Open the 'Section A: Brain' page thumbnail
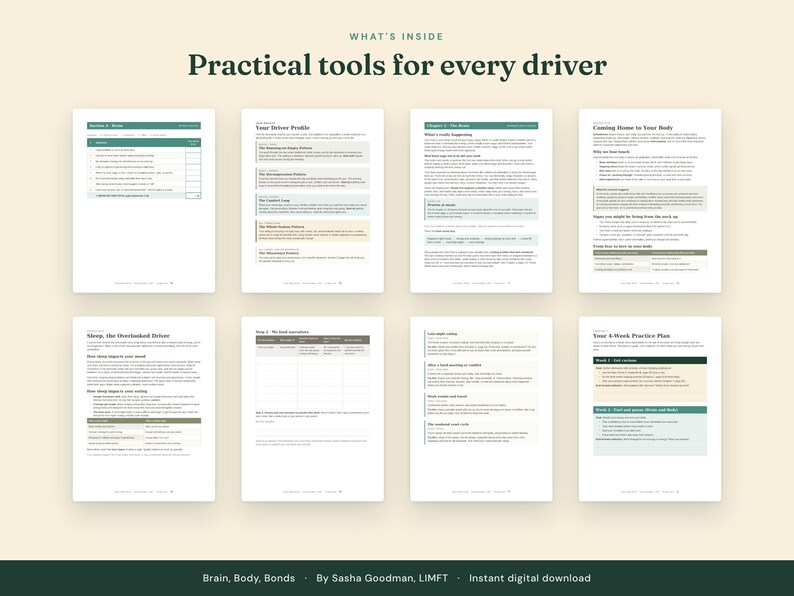This screenshot has width=794, height=596. [144, 201]
